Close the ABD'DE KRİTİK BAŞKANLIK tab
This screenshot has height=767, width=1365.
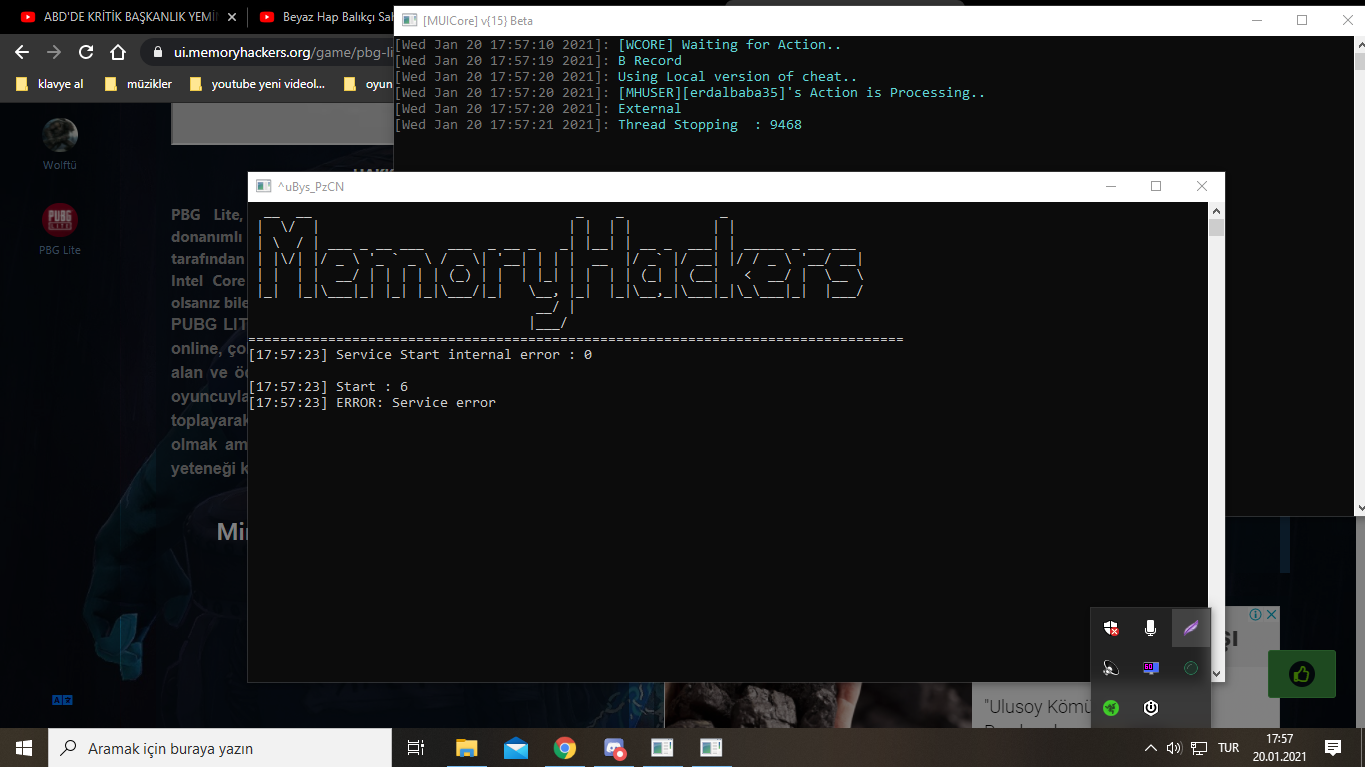click(232, 17)
